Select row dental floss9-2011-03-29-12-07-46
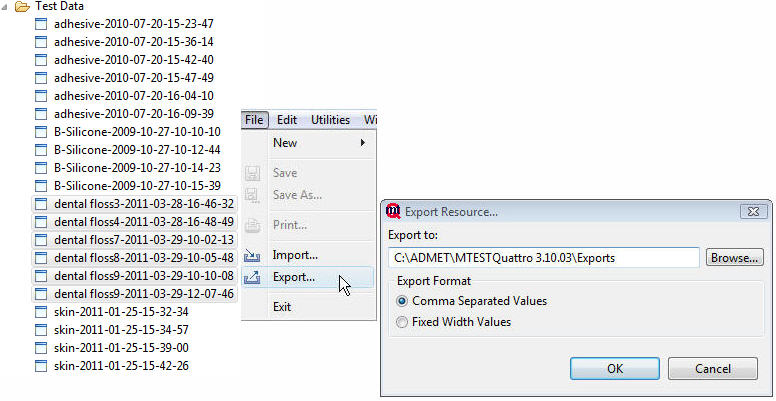776x401 pixels. click(135, 294)
